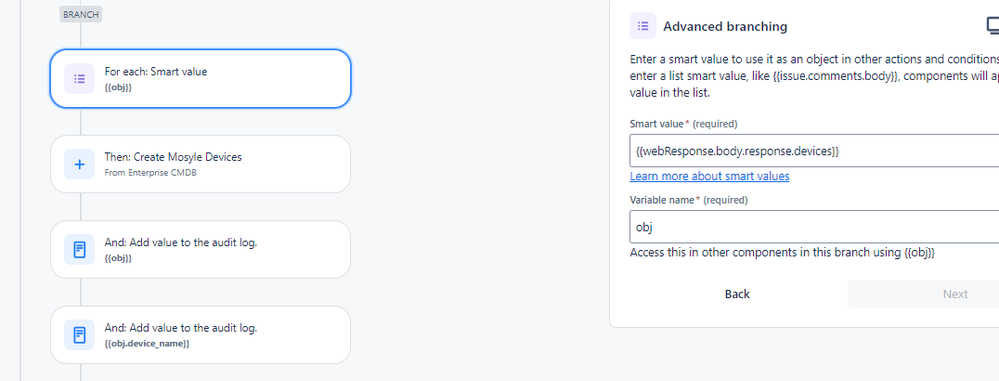Click the Back button

click(737, 294)
